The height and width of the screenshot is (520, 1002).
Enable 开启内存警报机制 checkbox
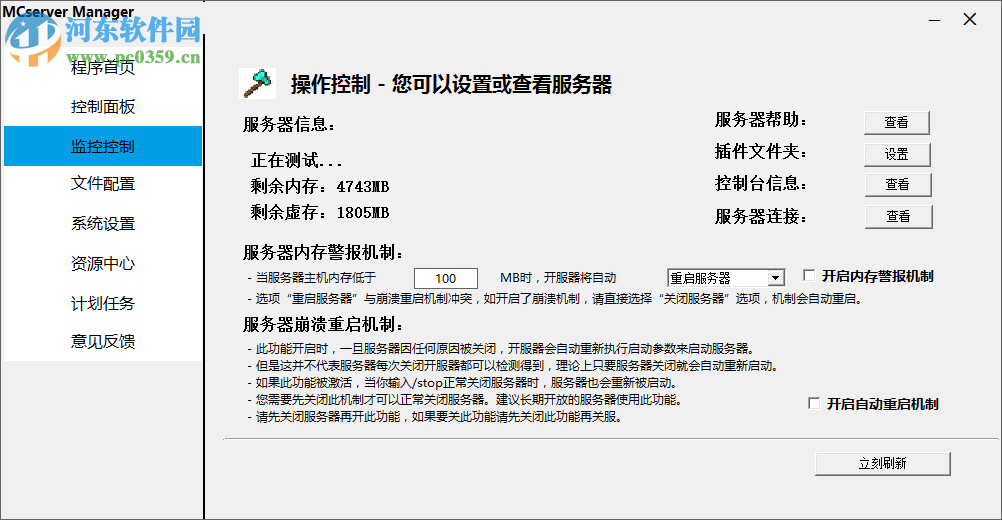coord(810,275)
